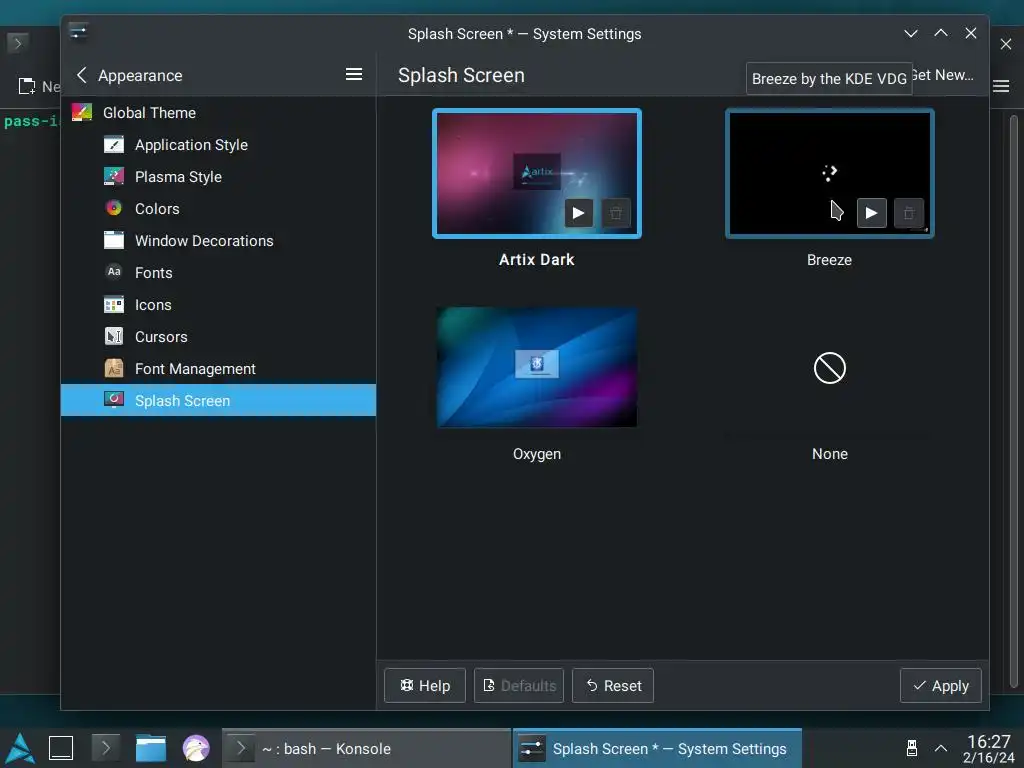Click the Splash Screen sidebar icon
The width and height of the screenshot is (1024, 768).
pos(114,400)
